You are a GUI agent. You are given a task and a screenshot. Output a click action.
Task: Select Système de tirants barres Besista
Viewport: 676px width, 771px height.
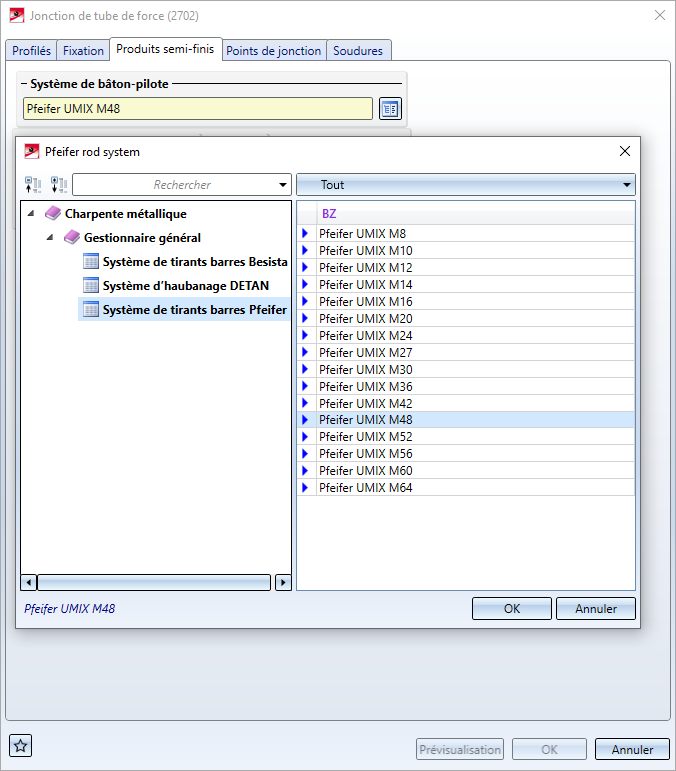click(x=195, y=262)
